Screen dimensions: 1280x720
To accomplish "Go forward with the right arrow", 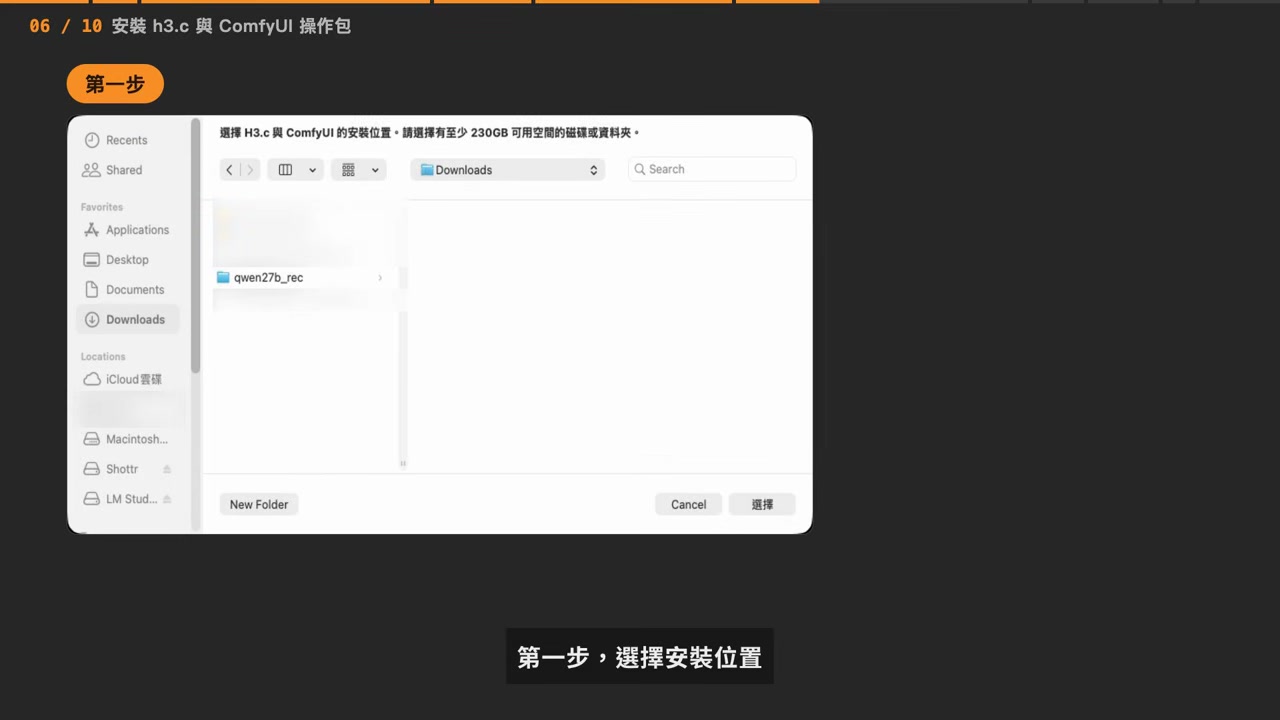I will click(250, 170).
